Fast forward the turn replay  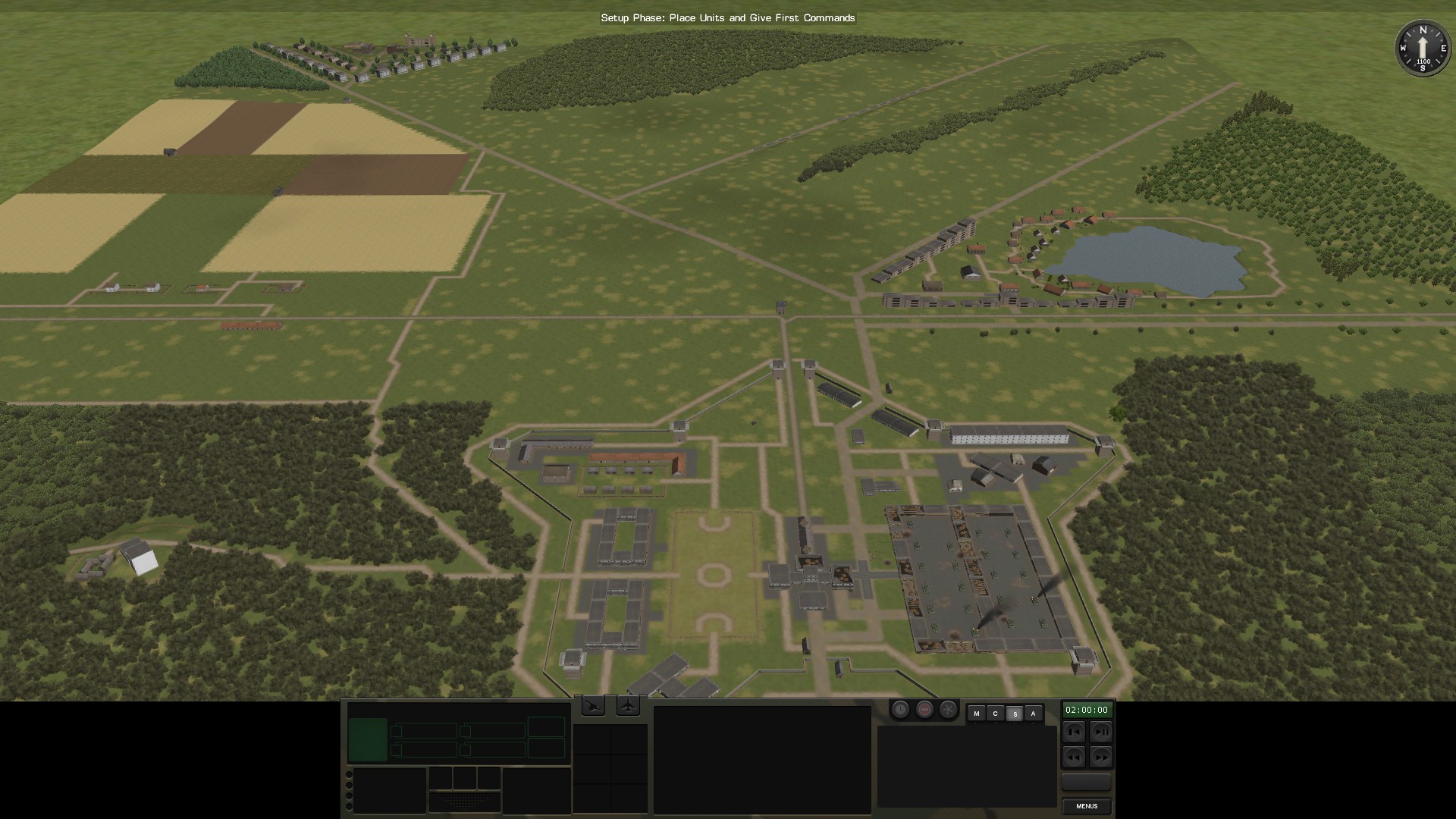coord(1101,757)
